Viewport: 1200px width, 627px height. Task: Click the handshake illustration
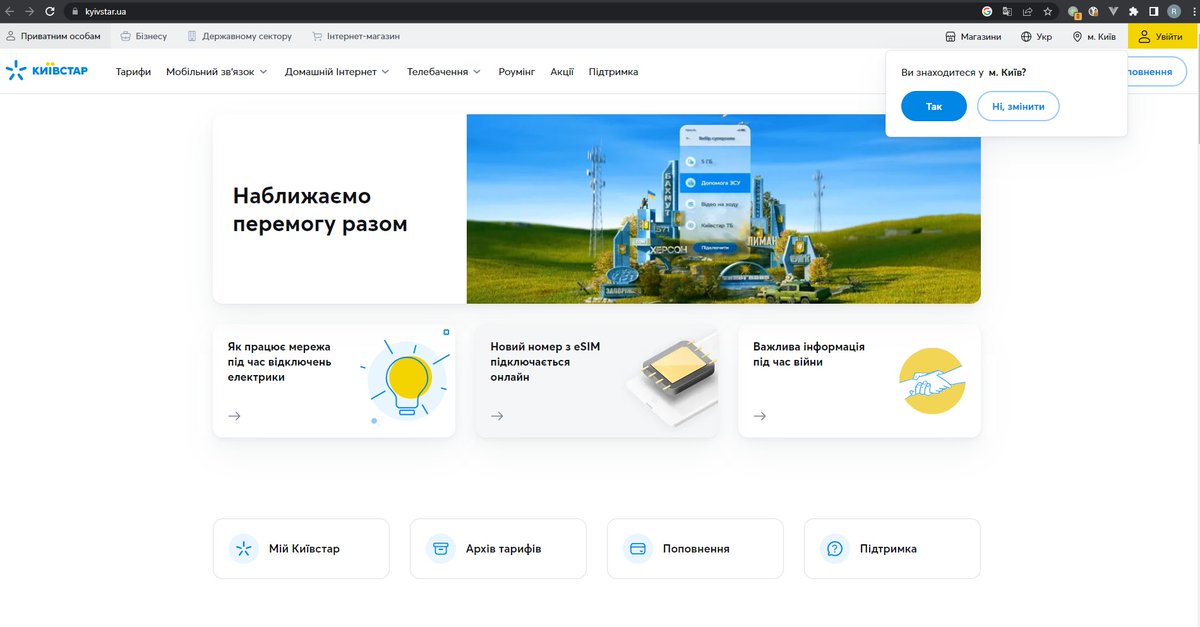(932, 381)
